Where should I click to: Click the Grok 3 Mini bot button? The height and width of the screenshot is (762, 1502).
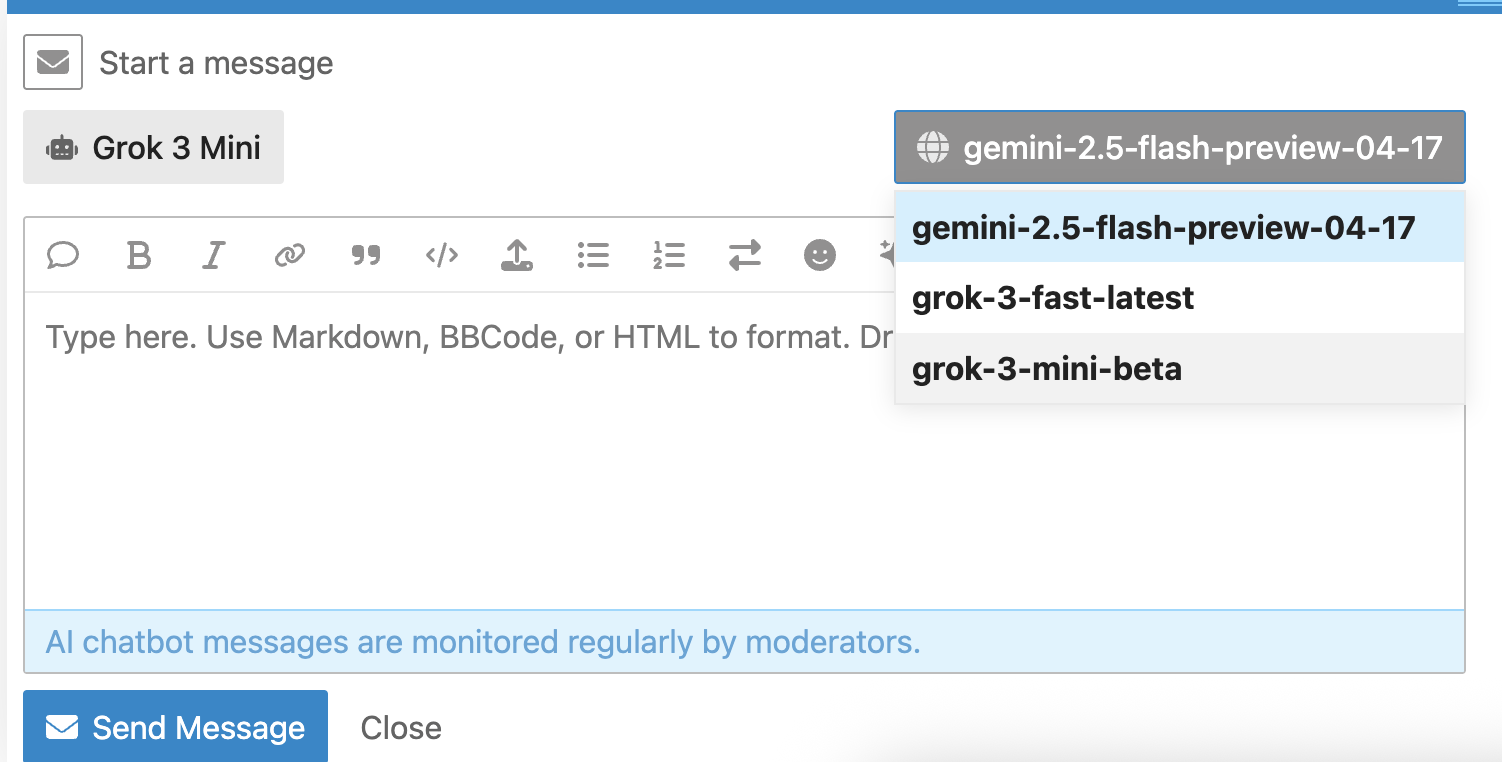[154, 148]
